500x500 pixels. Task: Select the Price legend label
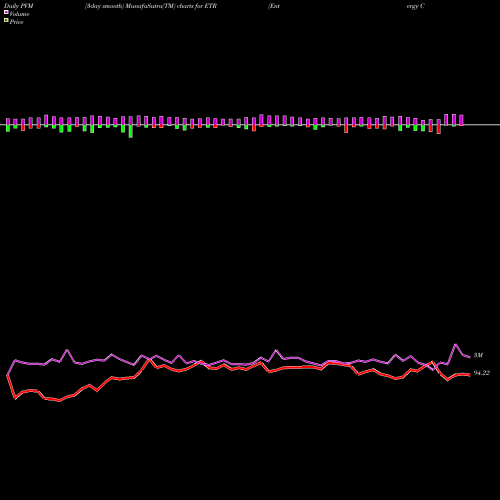point(16,22)
